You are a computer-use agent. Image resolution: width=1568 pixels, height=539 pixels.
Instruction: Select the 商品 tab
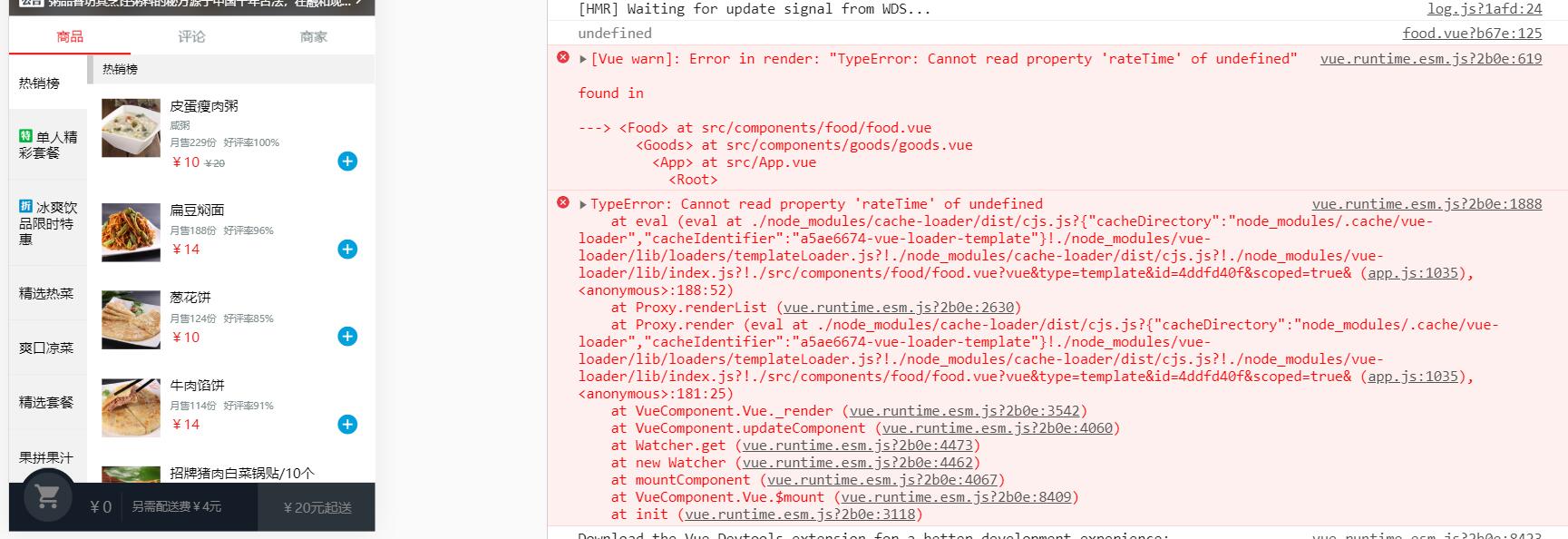pos(70,36)
